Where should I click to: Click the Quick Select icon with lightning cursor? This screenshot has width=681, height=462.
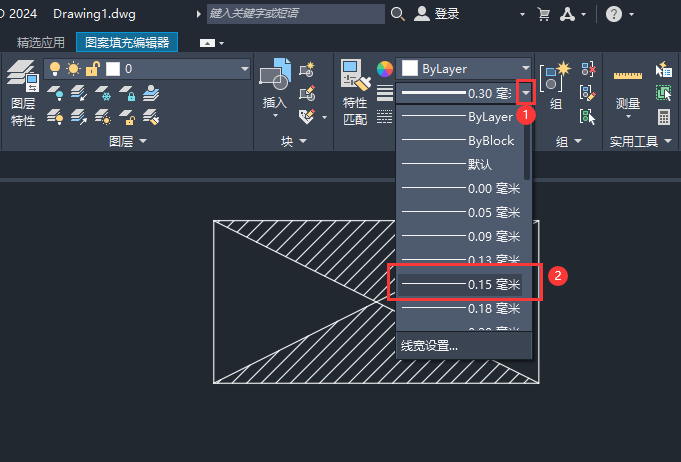[x=664, y=69]
